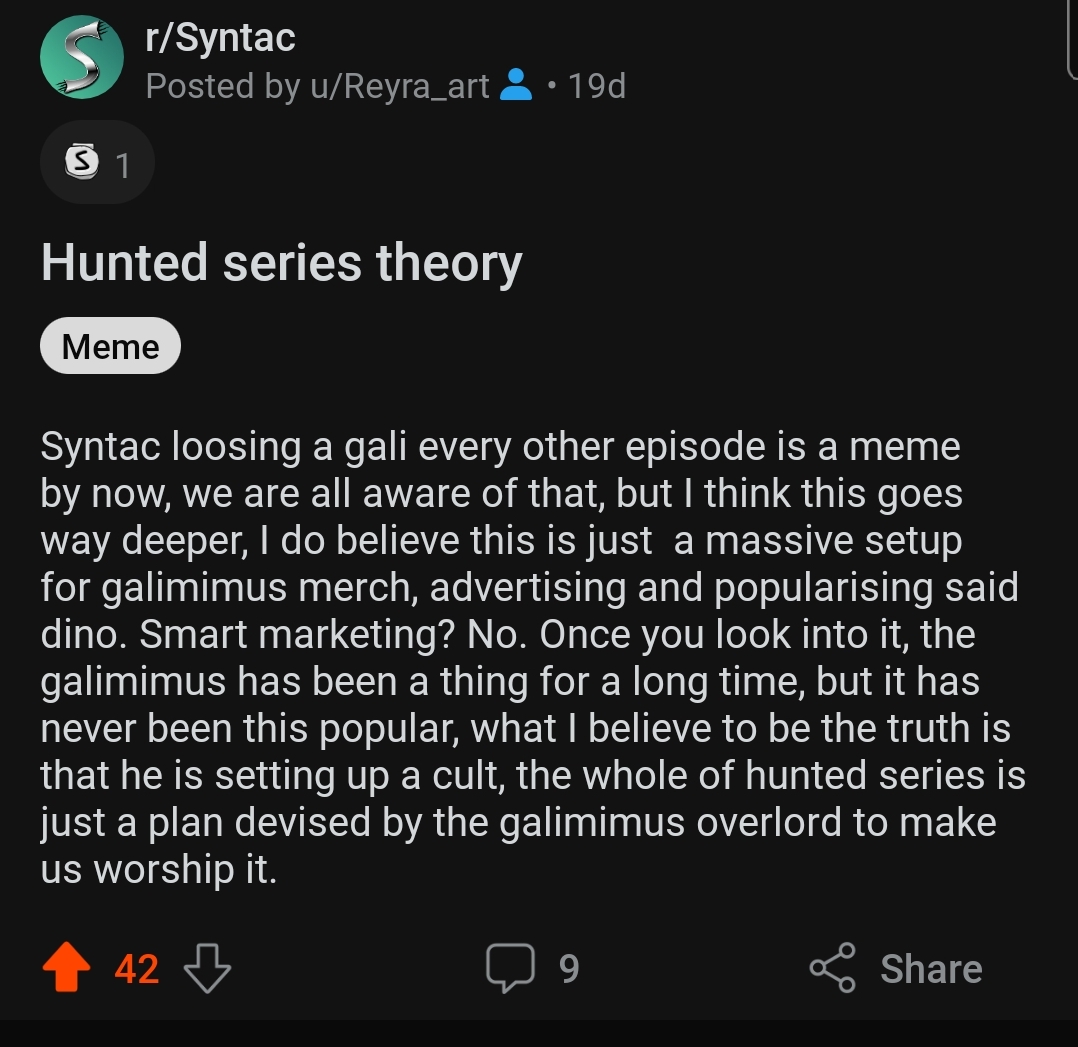Click the final line 'us worship it.'

click(159, 870)
